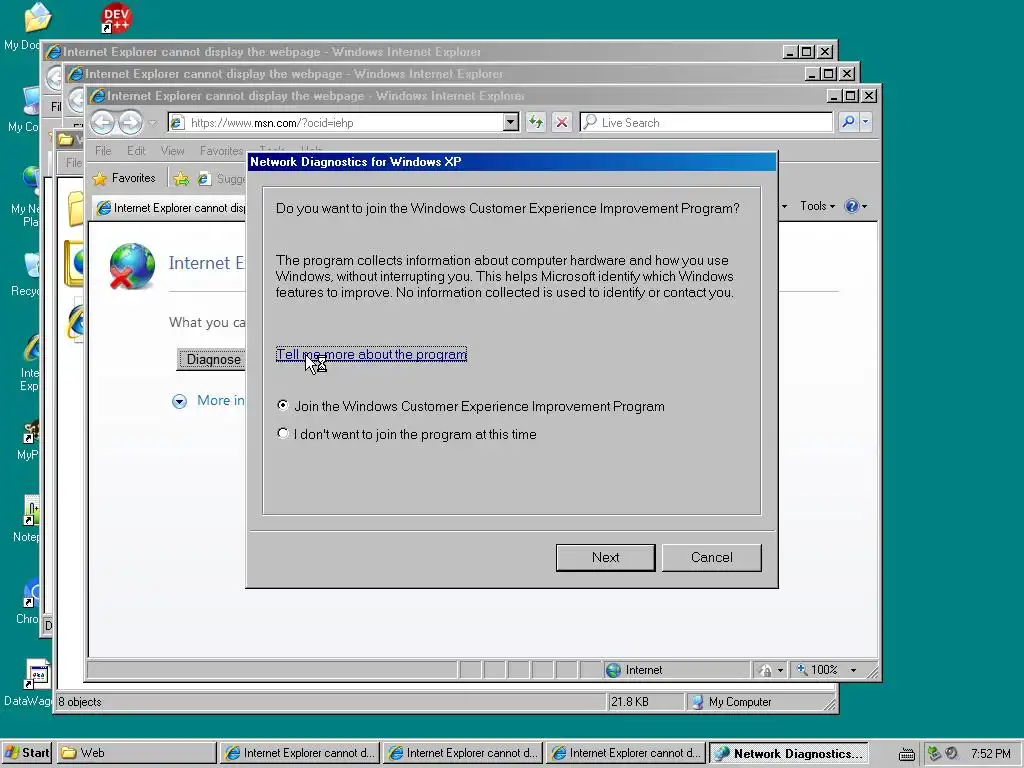1024x768 pixels.
Task: Click the 7:52 PM clock
Action: click(x=991, y=754)
